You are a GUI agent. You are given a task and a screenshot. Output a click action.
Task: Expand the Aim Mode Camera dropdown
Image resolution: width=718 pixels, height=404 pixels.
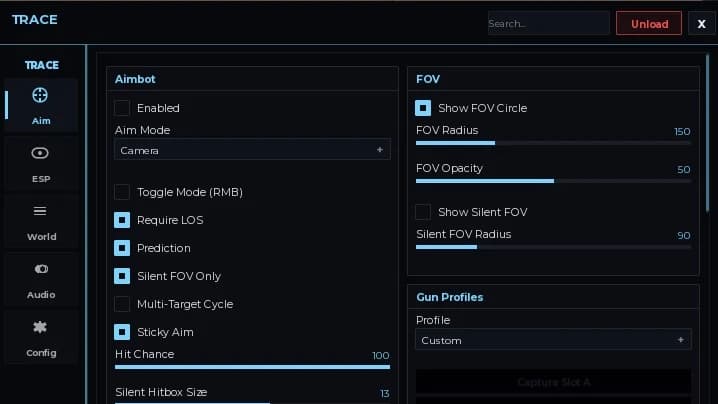(x=252, y=150)
